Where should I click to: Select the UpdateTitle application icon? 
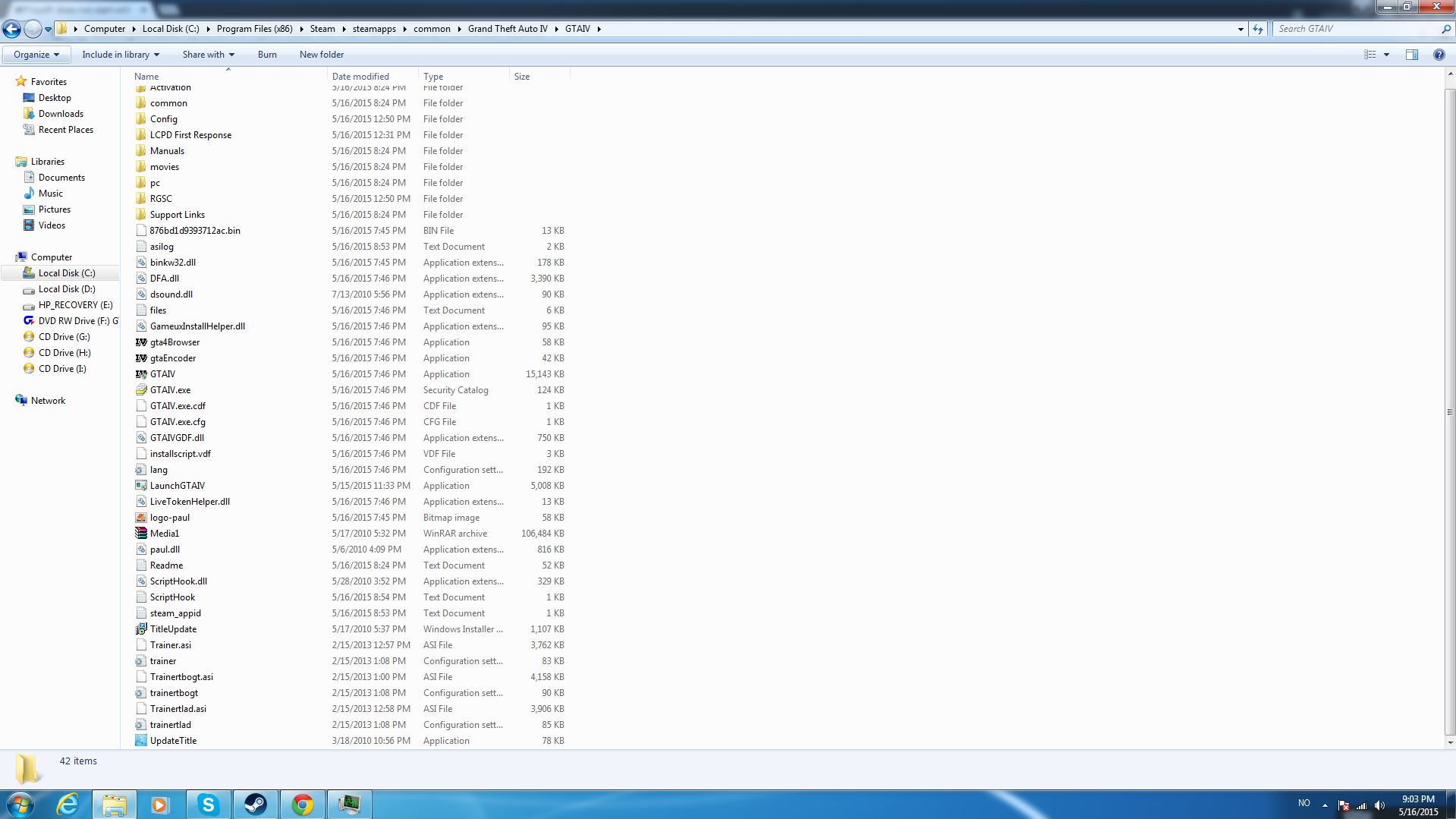[141, 741]
